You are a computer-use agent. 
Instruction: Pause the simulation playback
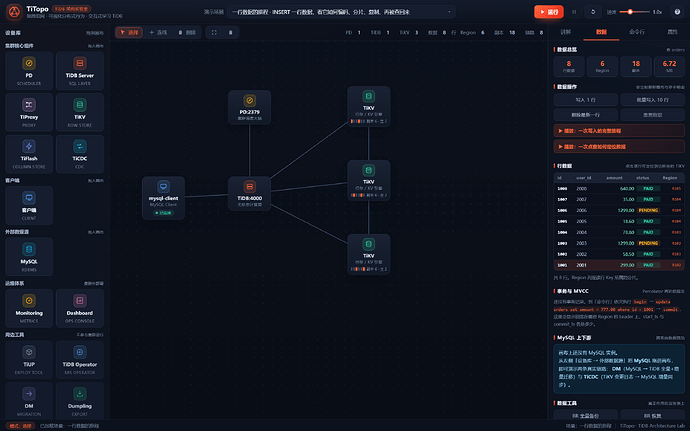[574, 12]
